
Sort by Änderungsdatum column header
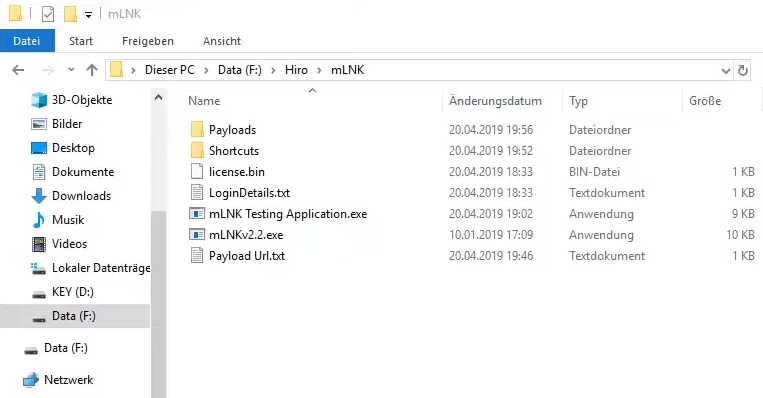(x=495, y=101)
